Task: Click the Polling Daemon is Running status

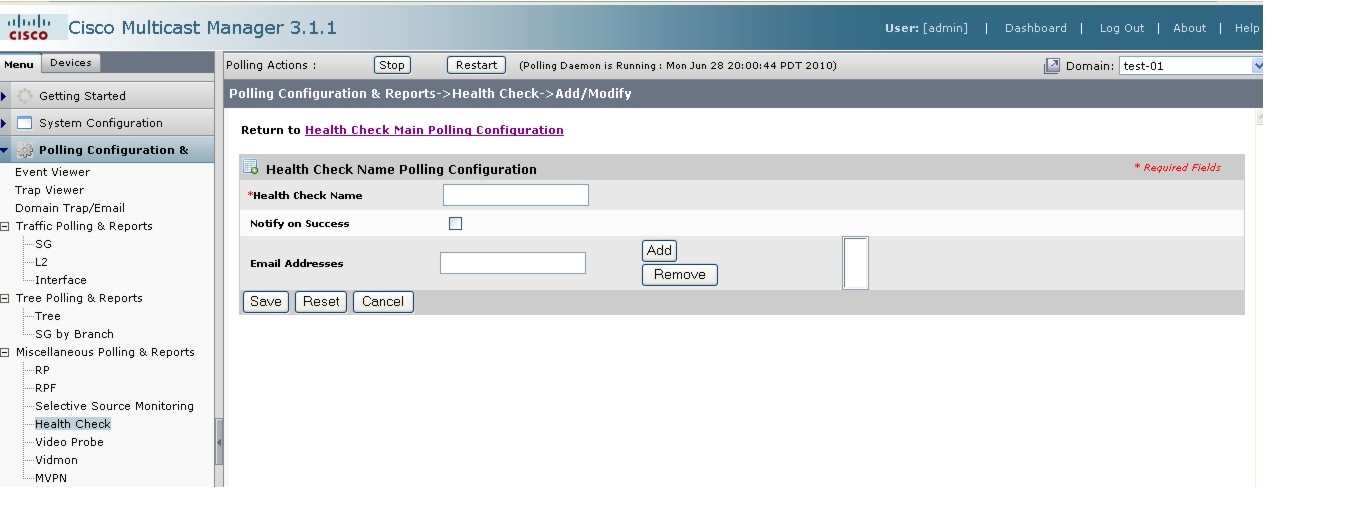Action: point(677,66)
